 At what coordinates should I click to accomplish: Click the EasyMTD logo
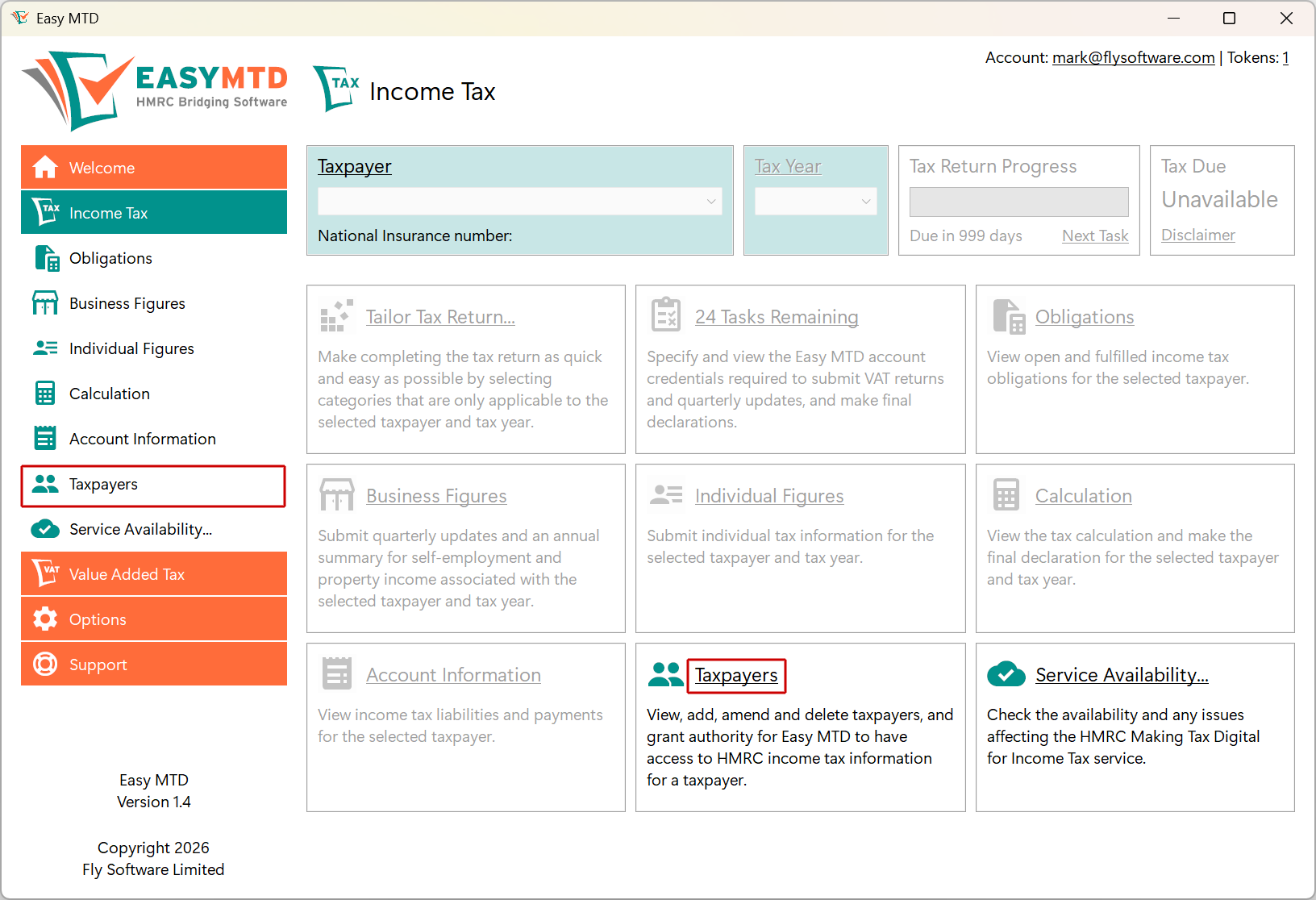(154, 91)
